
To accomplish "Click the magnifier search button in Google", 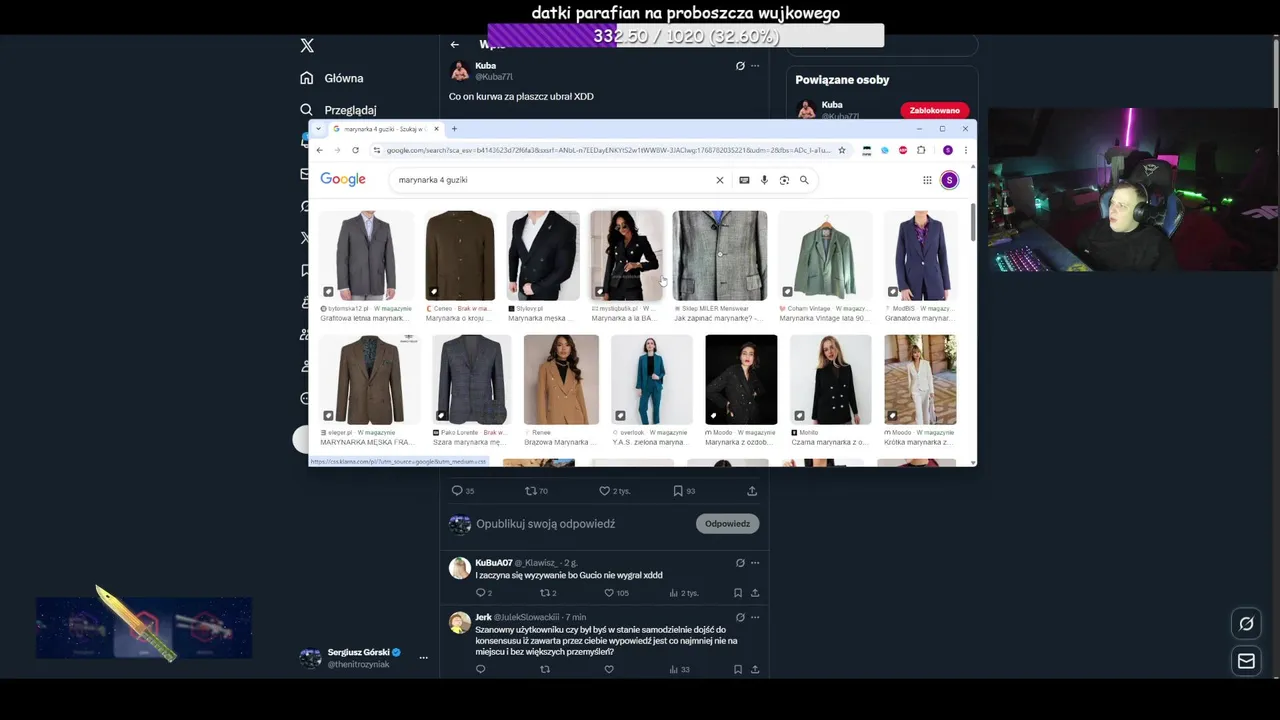I will (804, 180).
